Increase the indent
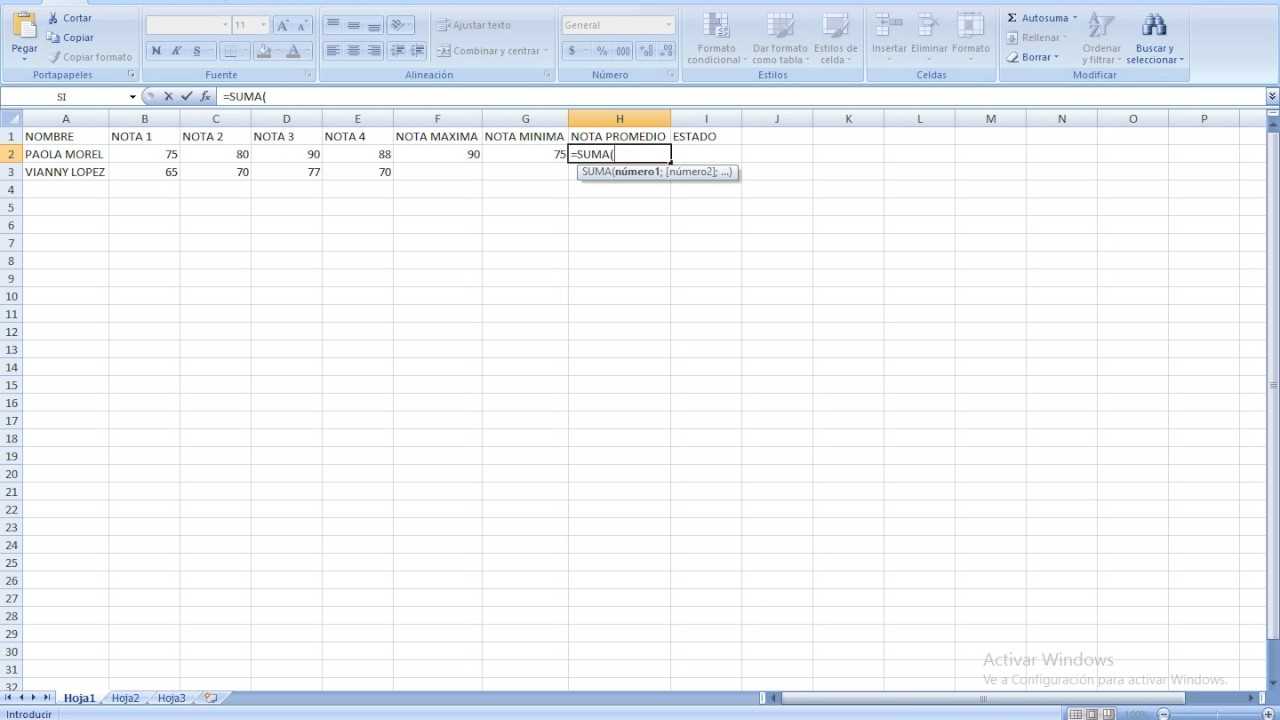Screen dimensions: 1280x720 click(x=417, y=51)
